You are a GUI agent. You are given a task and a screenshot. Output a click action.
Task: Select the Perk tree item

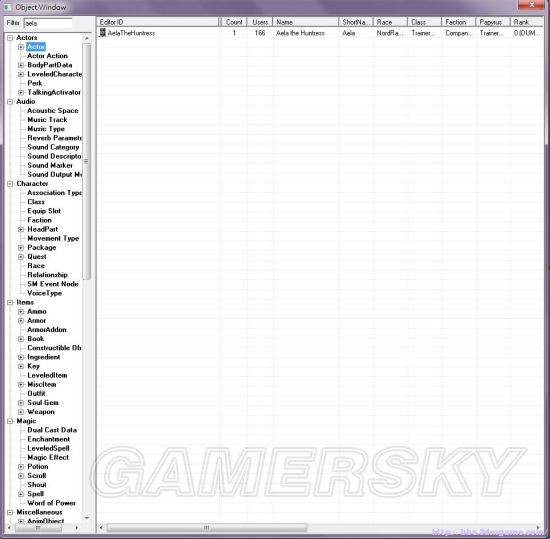(35, 83)
